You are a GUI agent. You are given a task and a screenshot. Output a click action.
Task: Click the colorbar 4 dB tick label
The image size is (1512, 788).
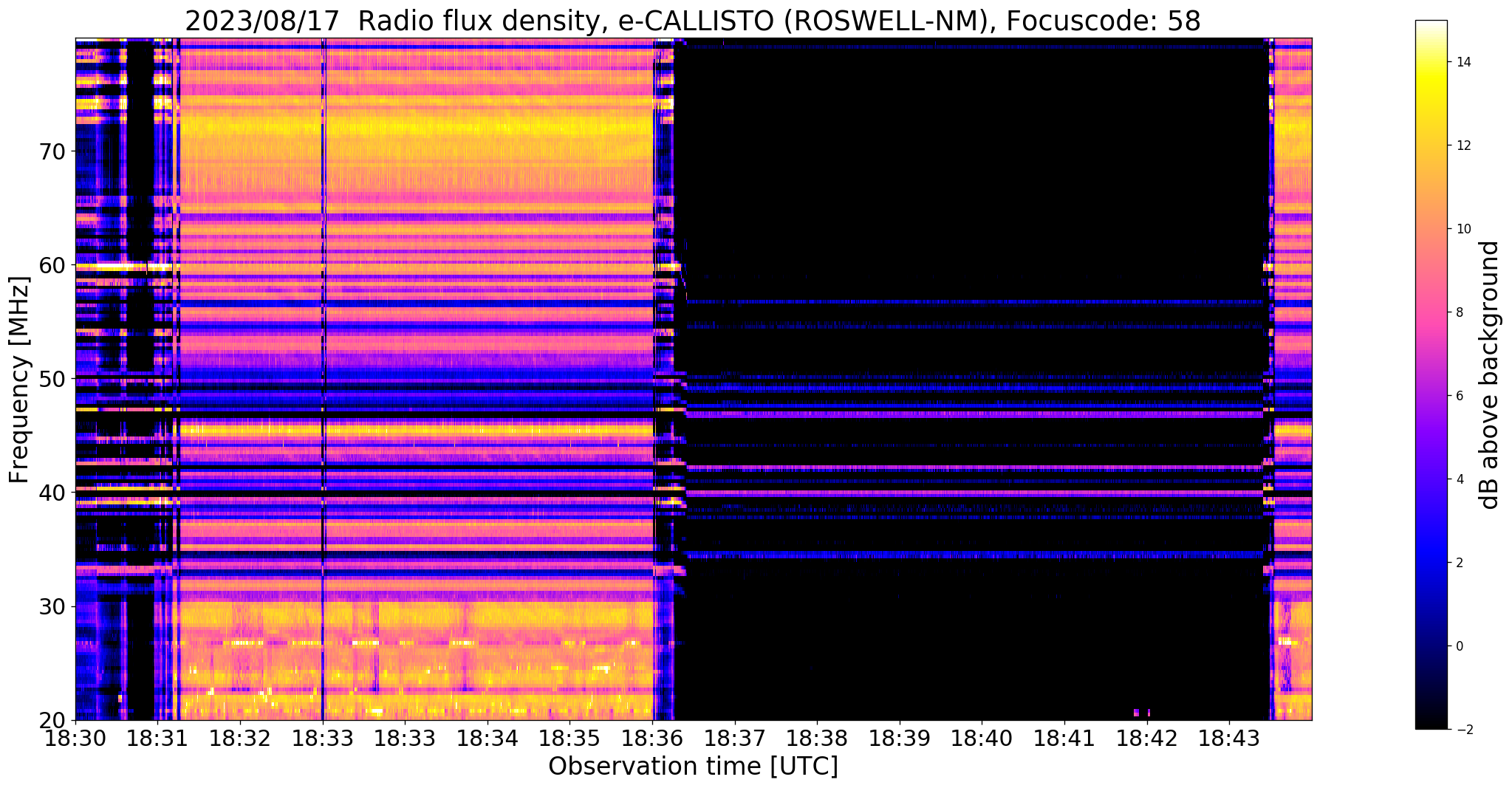pos(1460,479)
